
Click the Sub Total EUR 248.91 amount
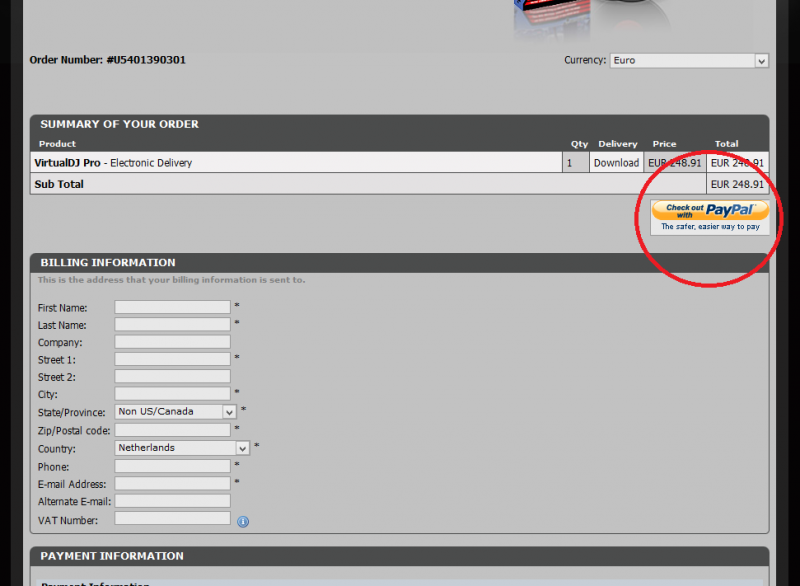737,184
